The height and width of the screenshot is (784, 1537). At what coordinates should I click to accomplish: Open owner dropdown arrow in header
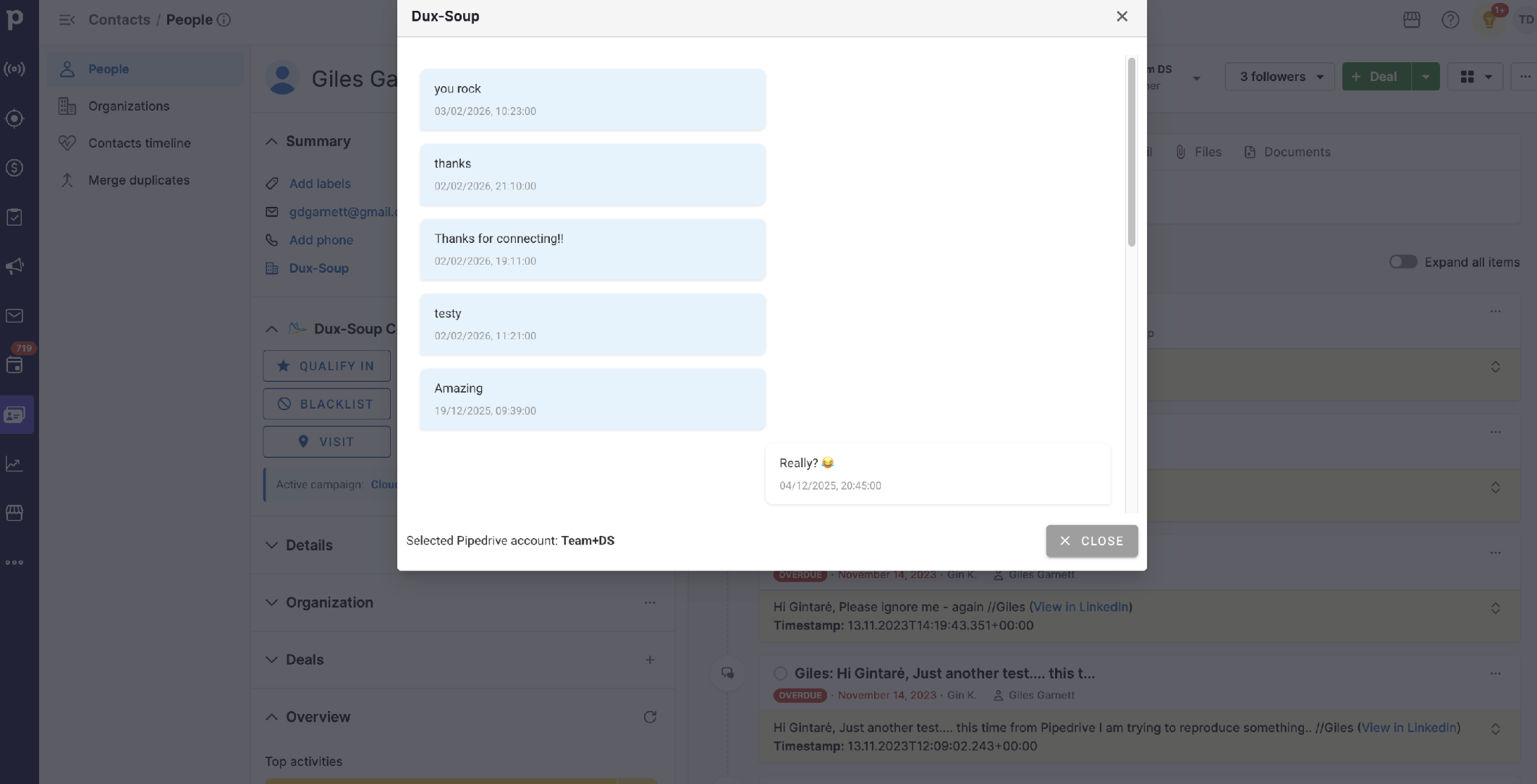pos(1196,78)
